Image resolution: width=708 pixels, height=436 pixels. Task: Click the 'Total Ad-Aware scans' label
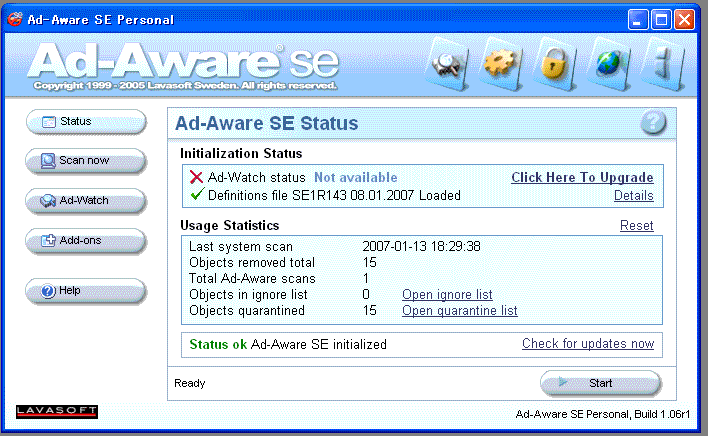pos(252,278)
